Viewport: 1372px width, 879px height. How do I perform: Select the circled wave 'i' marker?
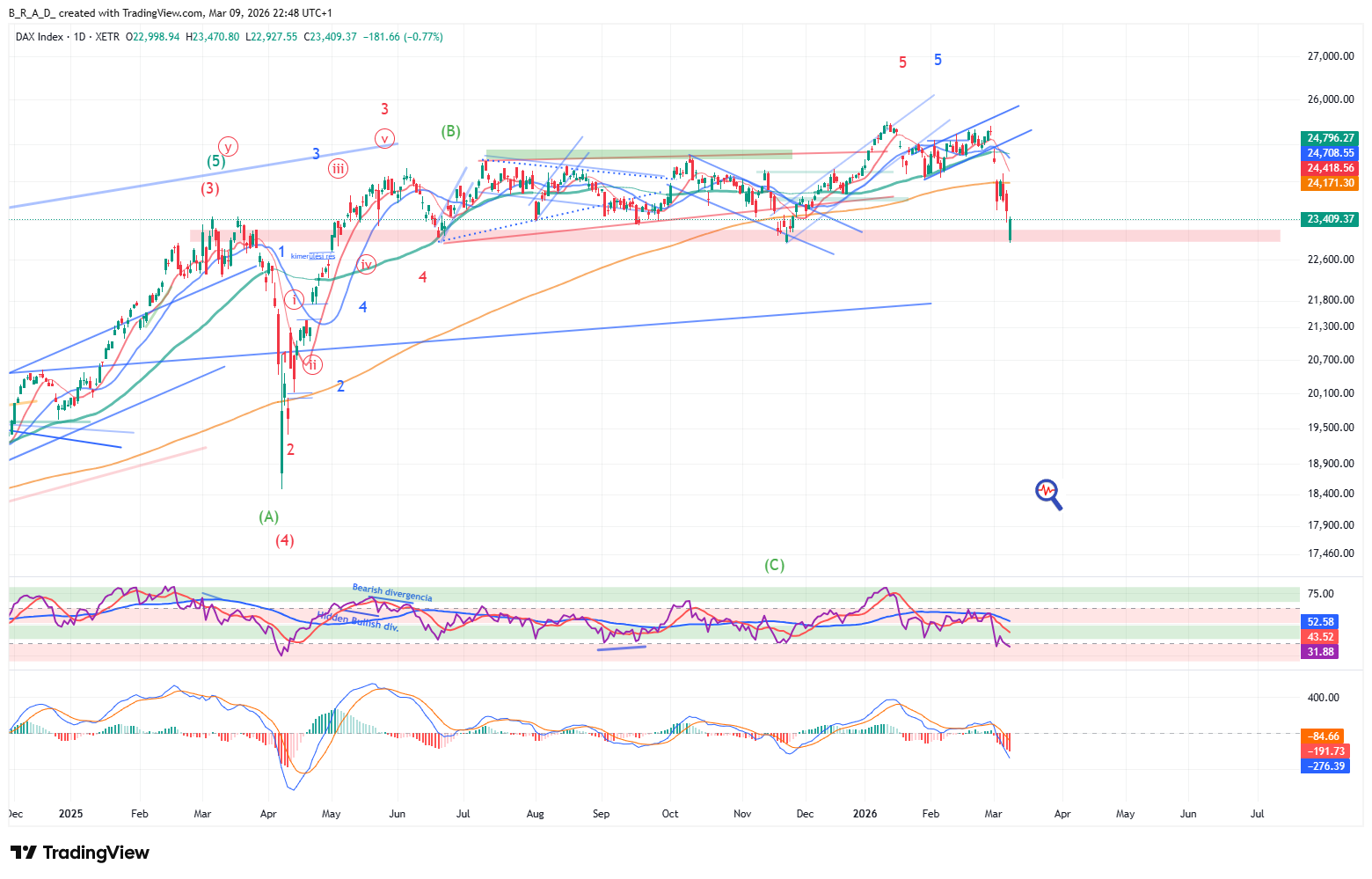tap(295, 299)
